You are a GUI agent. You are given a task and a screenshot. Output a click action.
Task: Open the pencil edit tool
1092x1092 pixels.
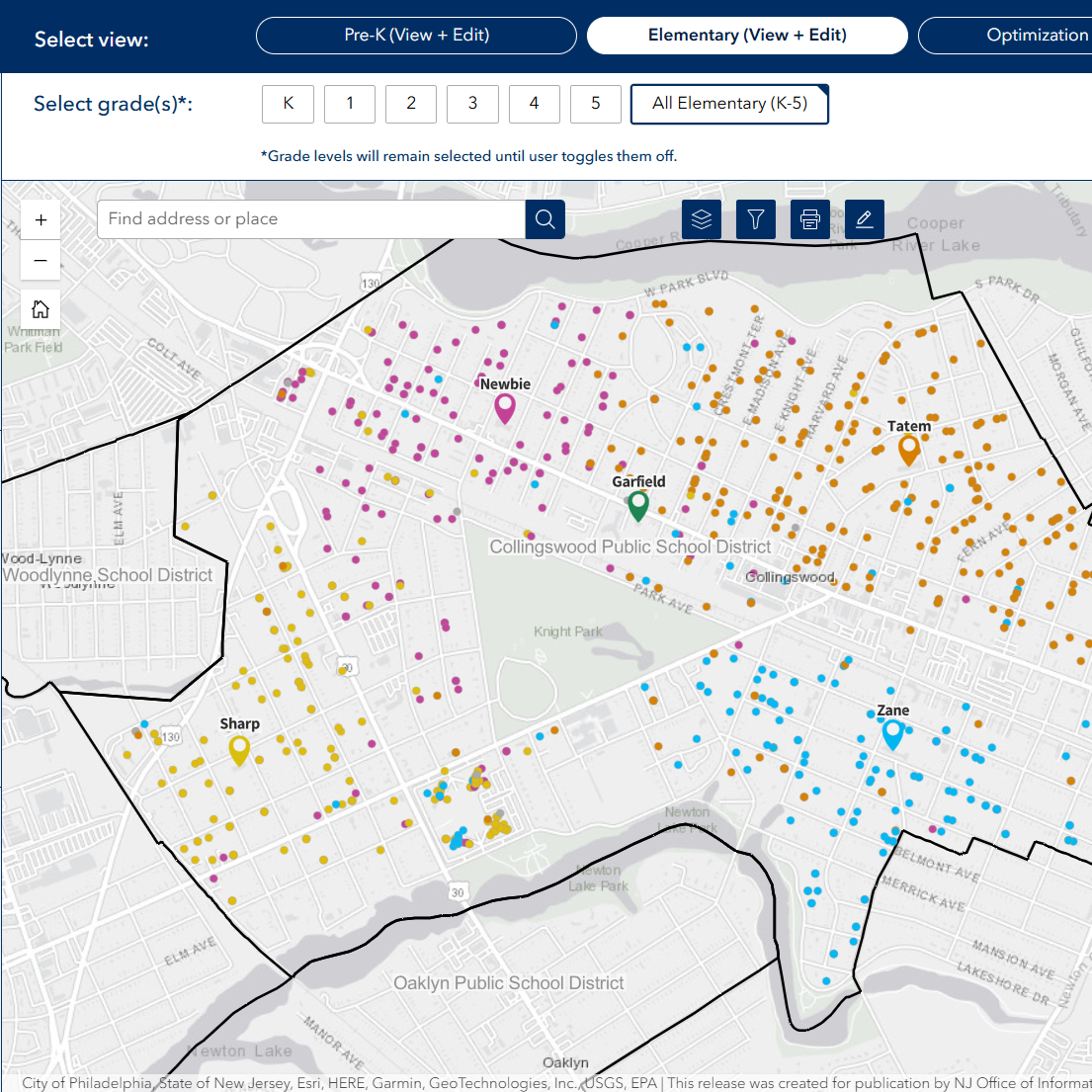865,219
